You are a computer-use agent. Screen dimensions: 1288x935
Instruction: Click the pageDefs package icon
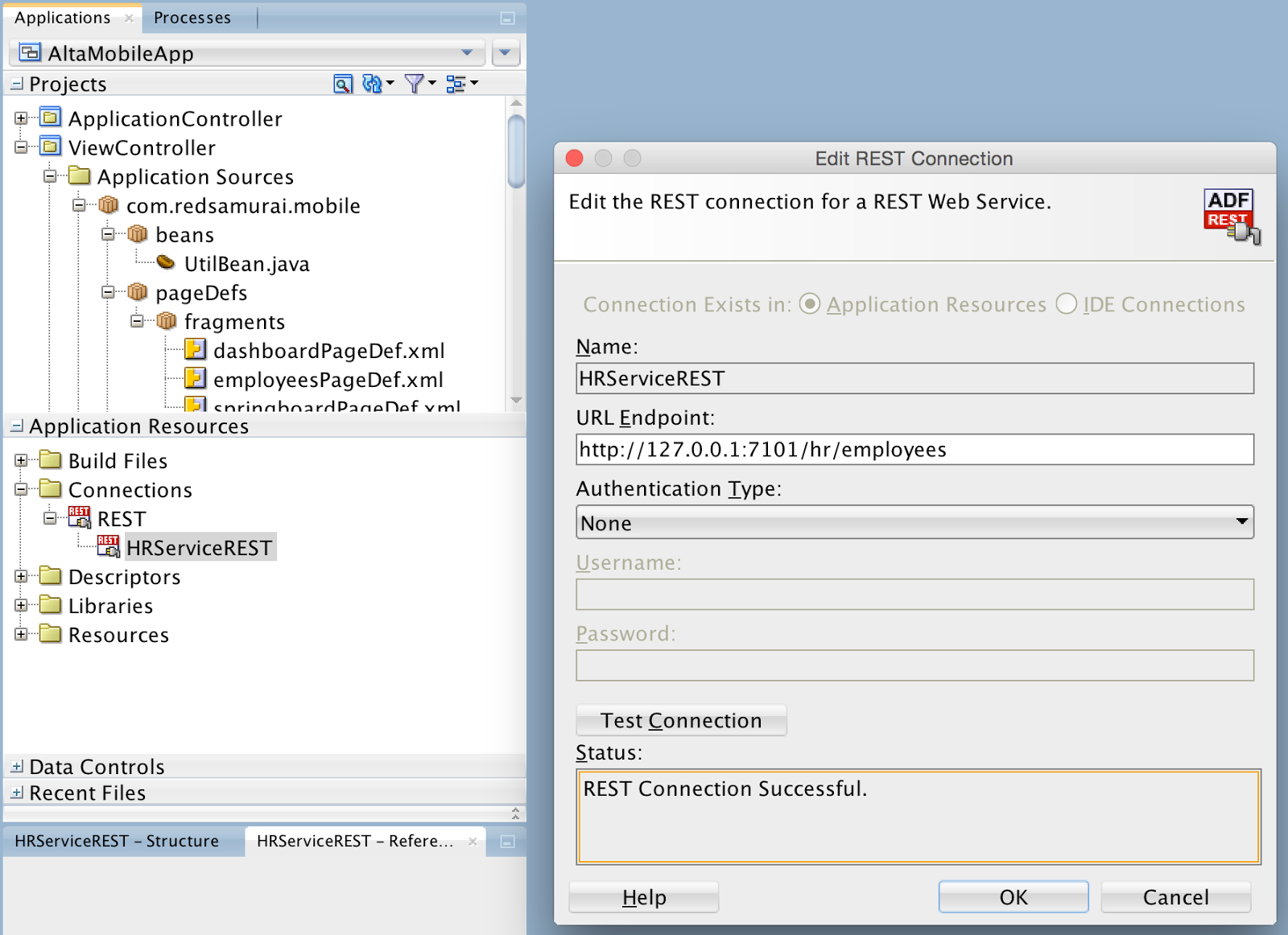pyautogui.click(x=138, y=292)
